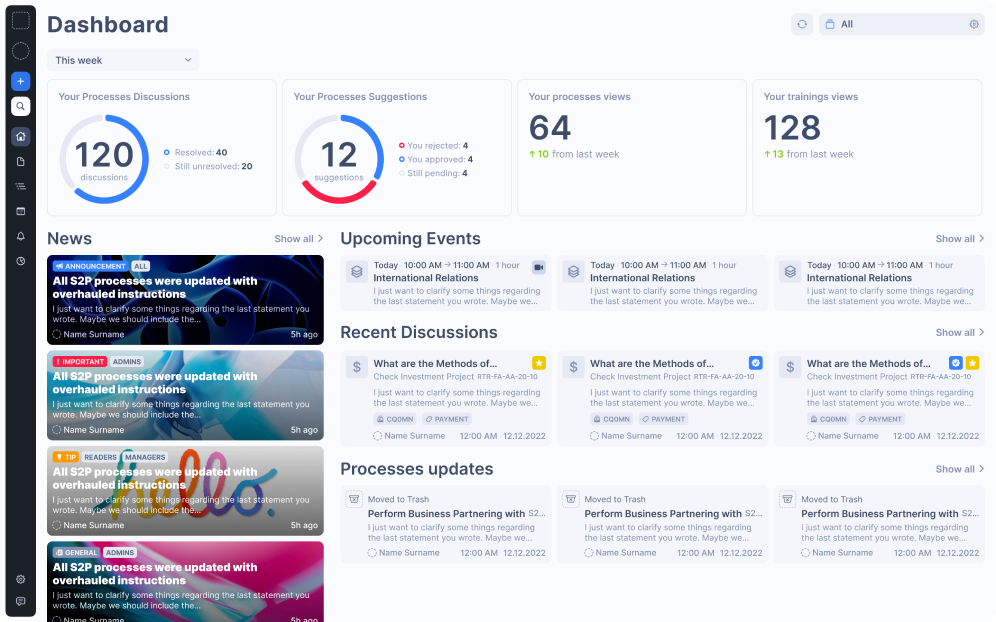Create a new item with the blue plus icon
996x622 pixels.
(x=20, y=81)
